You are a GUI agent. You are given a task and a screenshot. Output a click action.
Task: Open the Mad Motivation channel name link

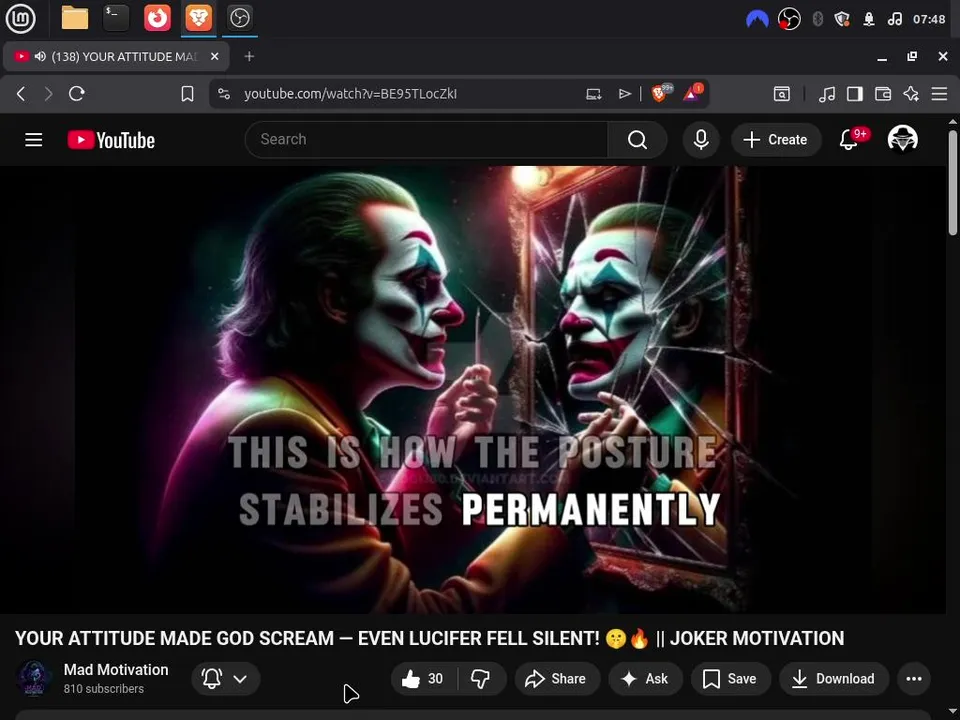tap(116, 670)
